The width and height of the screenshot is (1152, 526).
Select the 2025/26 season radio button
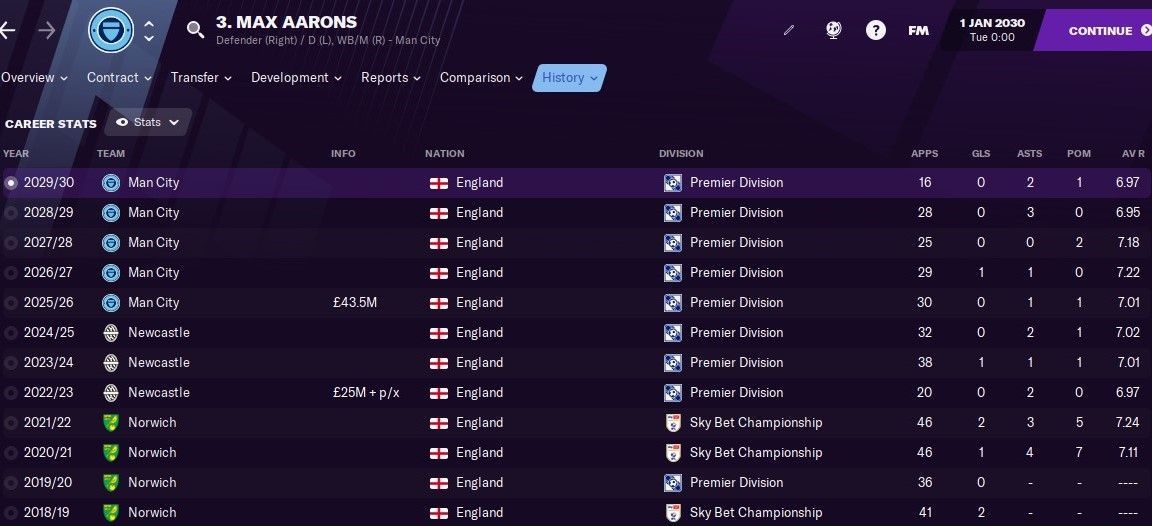pos(10,303)
